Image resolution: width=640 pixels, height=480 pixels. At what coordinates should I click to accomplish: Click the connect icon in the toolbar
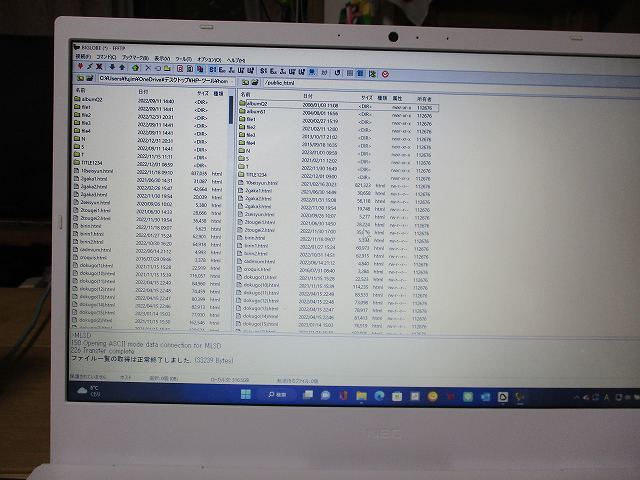pos(79,68)
